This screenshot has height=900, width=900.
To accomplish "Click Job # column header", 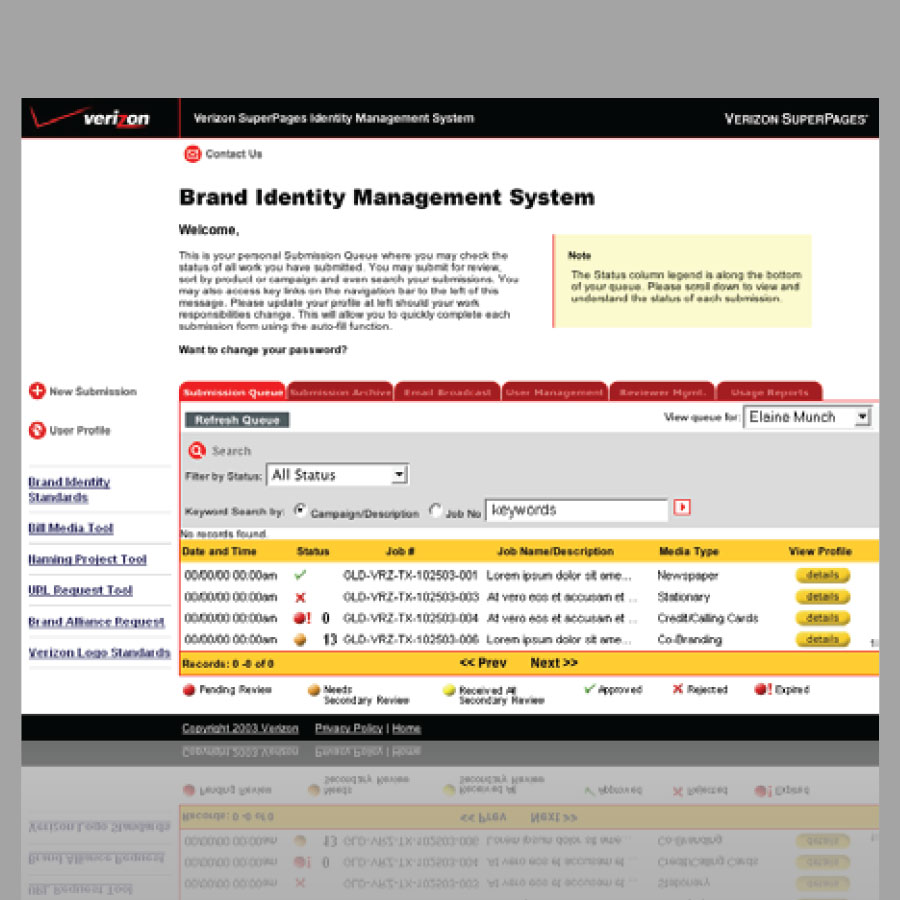I will (400, 551).
